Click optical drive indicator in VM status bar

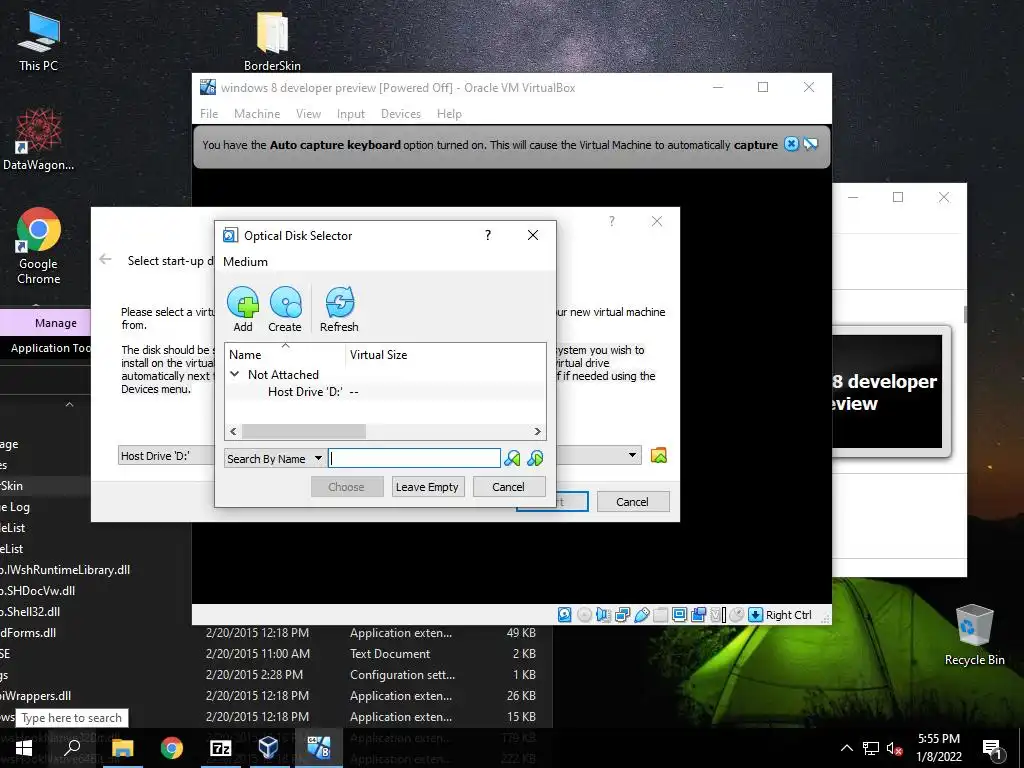pos(584,615)
